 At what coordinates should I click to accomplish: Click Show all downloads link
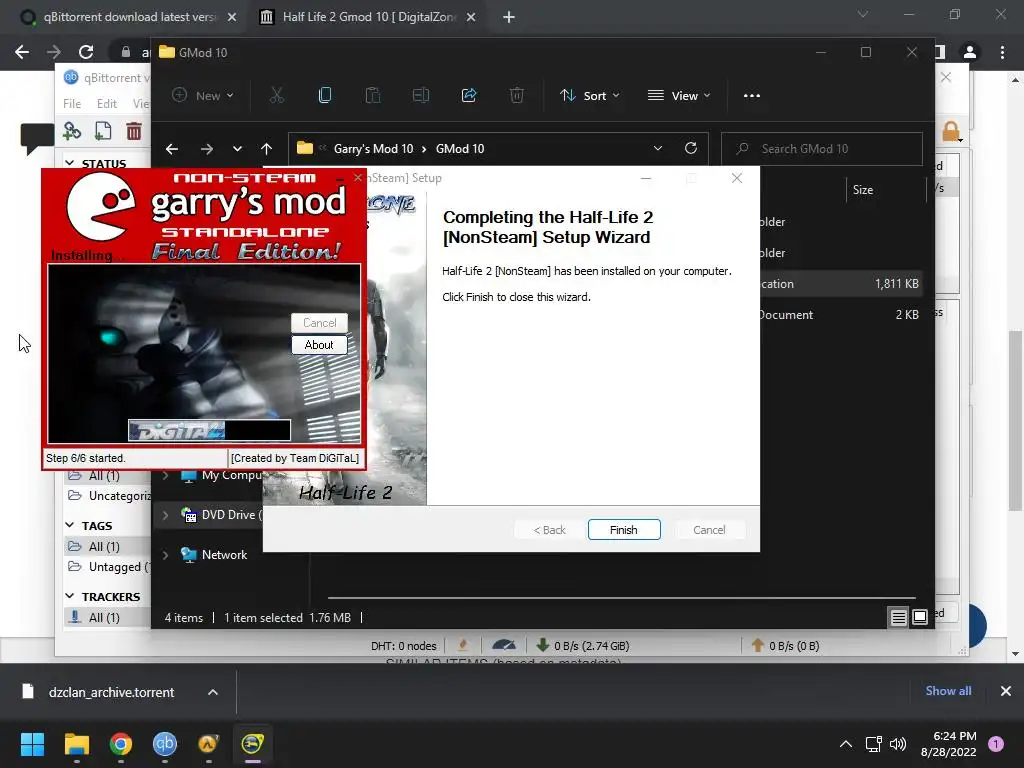tap(948, 691)
